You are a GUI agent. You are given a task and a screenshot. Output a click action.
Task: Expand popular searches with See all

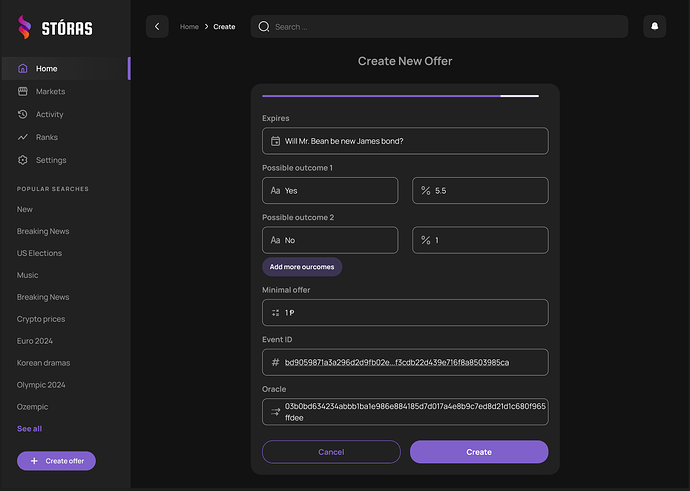(x=30, y=429)
